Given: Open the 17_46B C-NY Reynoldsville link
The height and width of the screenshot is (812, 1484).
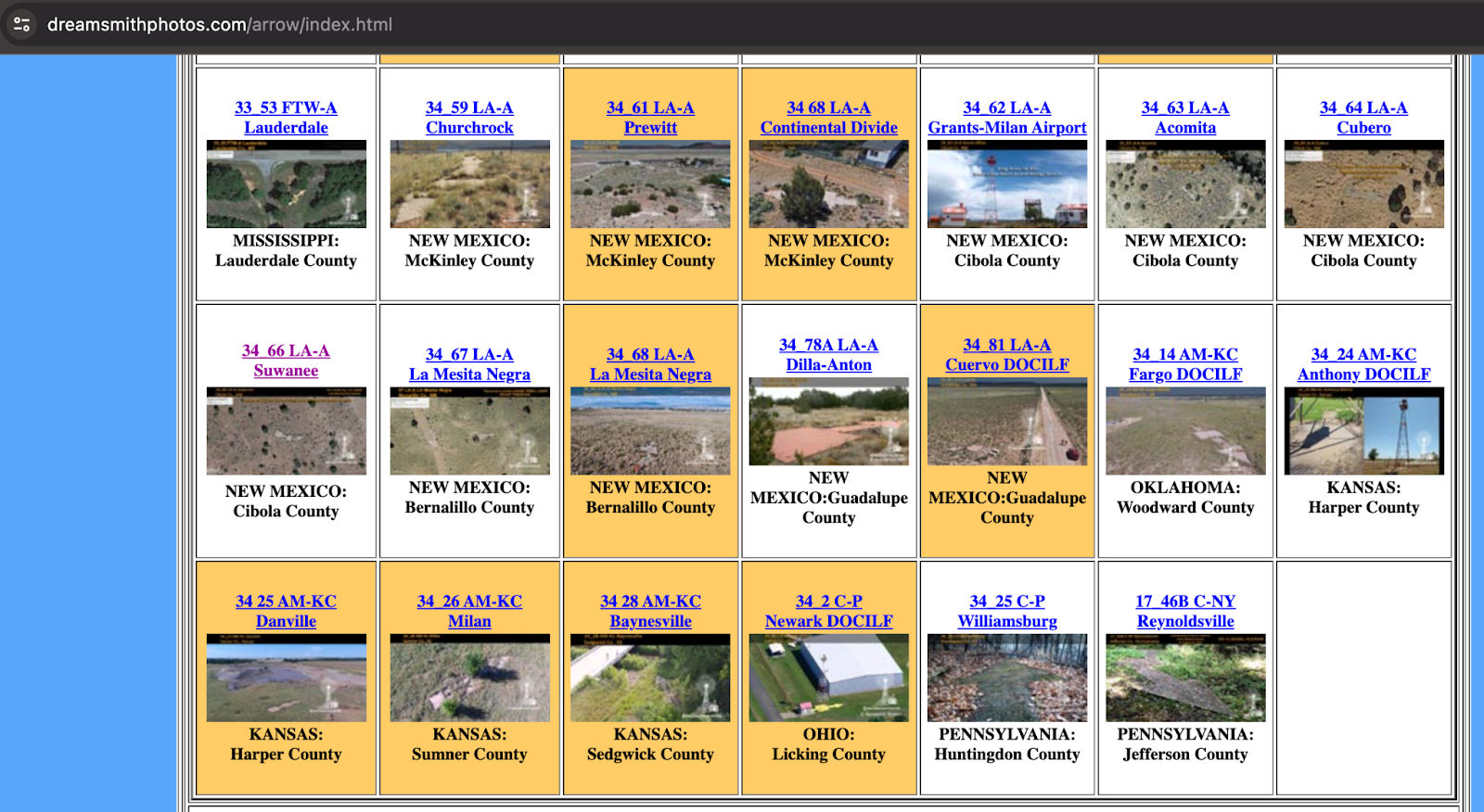Looking at the screenshot, I should click(x=1185, y=611).
